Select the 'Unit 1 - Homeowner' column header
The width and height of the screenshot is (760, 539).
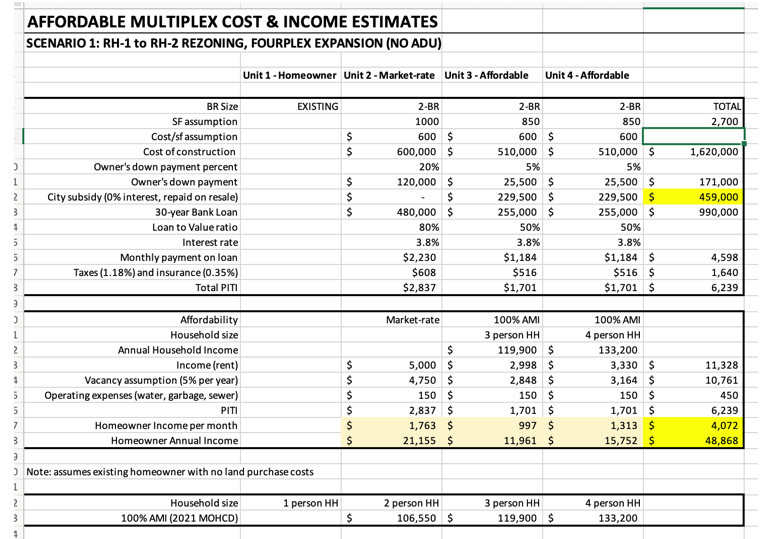coord(289,75)
